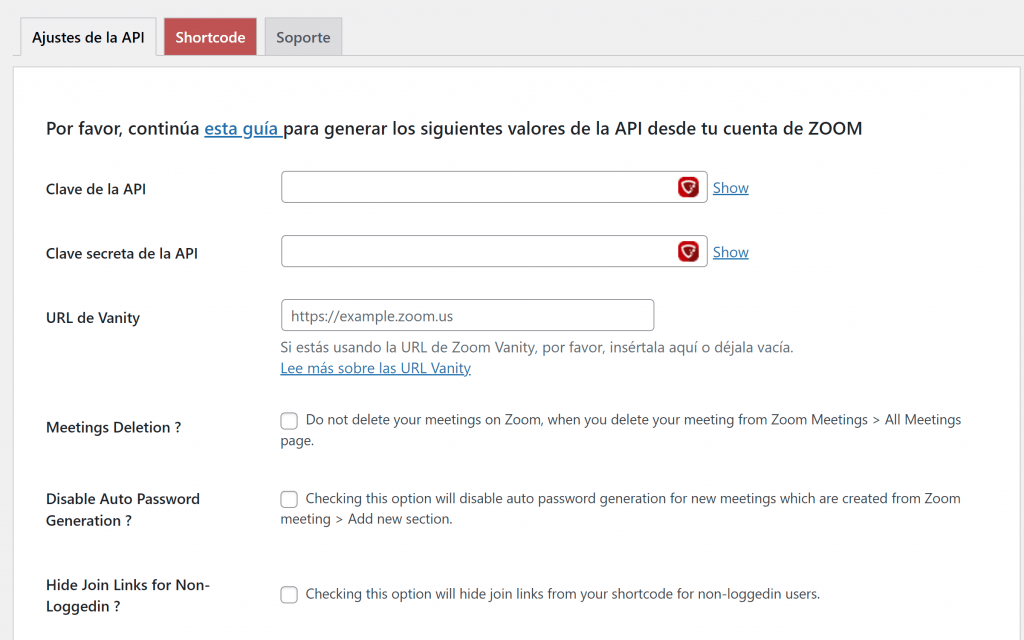Viewport: 1024px width, 640px height.
Task: Select the Ajustes de la API tab
Action: point(88,37)
